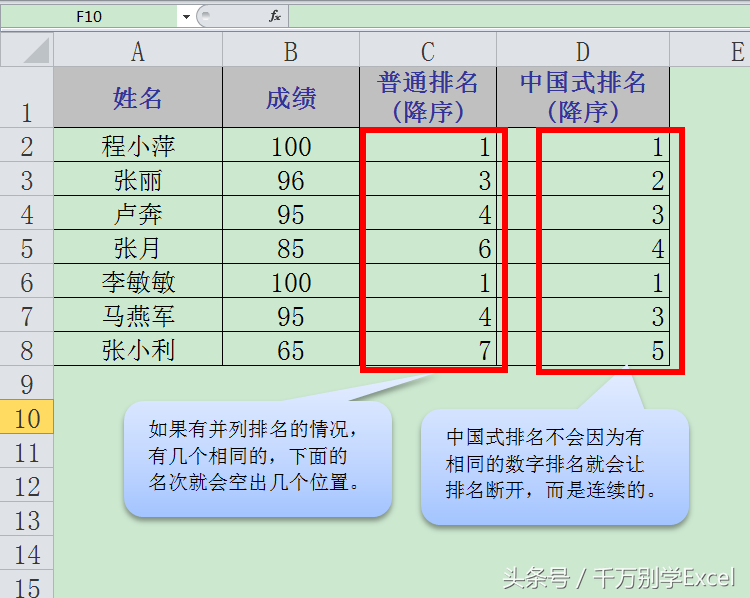
Task: Select column A header
Action: tap(138, 50)
